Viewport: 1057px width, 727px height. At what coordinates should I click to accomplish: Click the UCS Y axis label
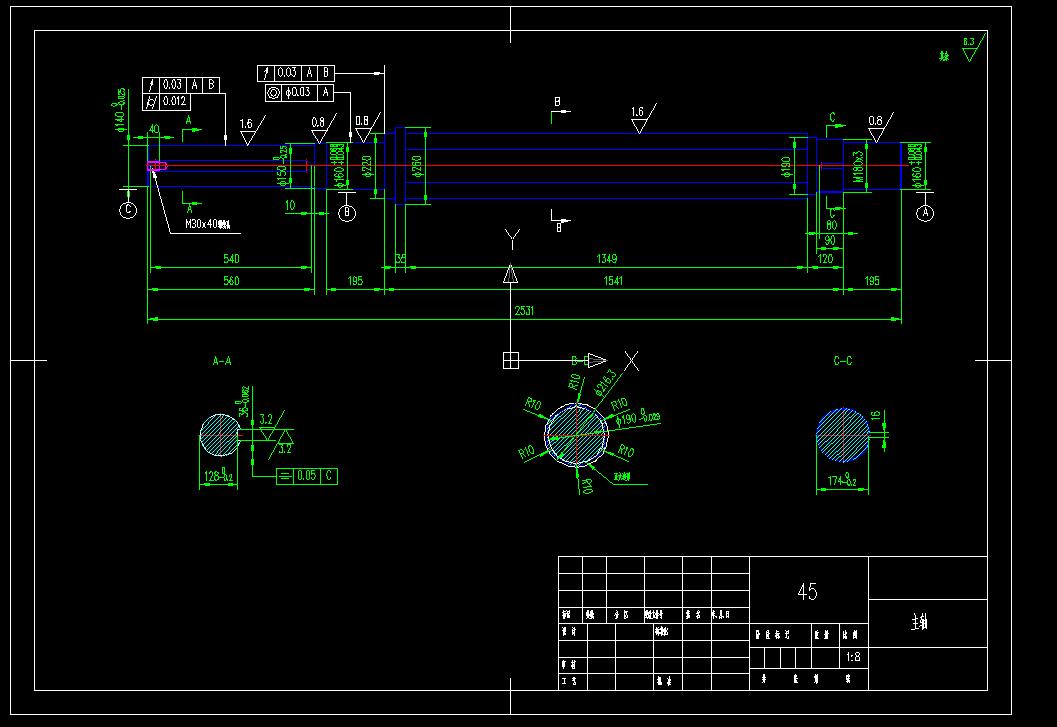pos(512,239)
